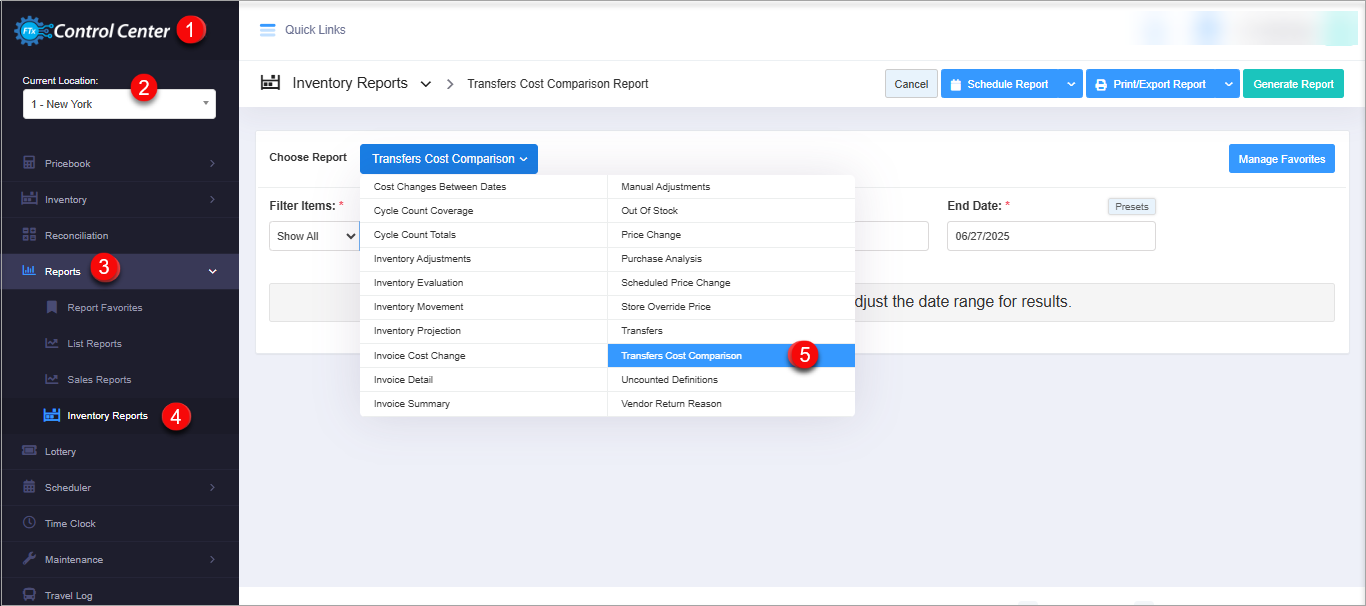Image resolution: width=1366 pixels, height=606 pixels.
Task: Click the End Date input field
Action: (x=1050, y=236)
